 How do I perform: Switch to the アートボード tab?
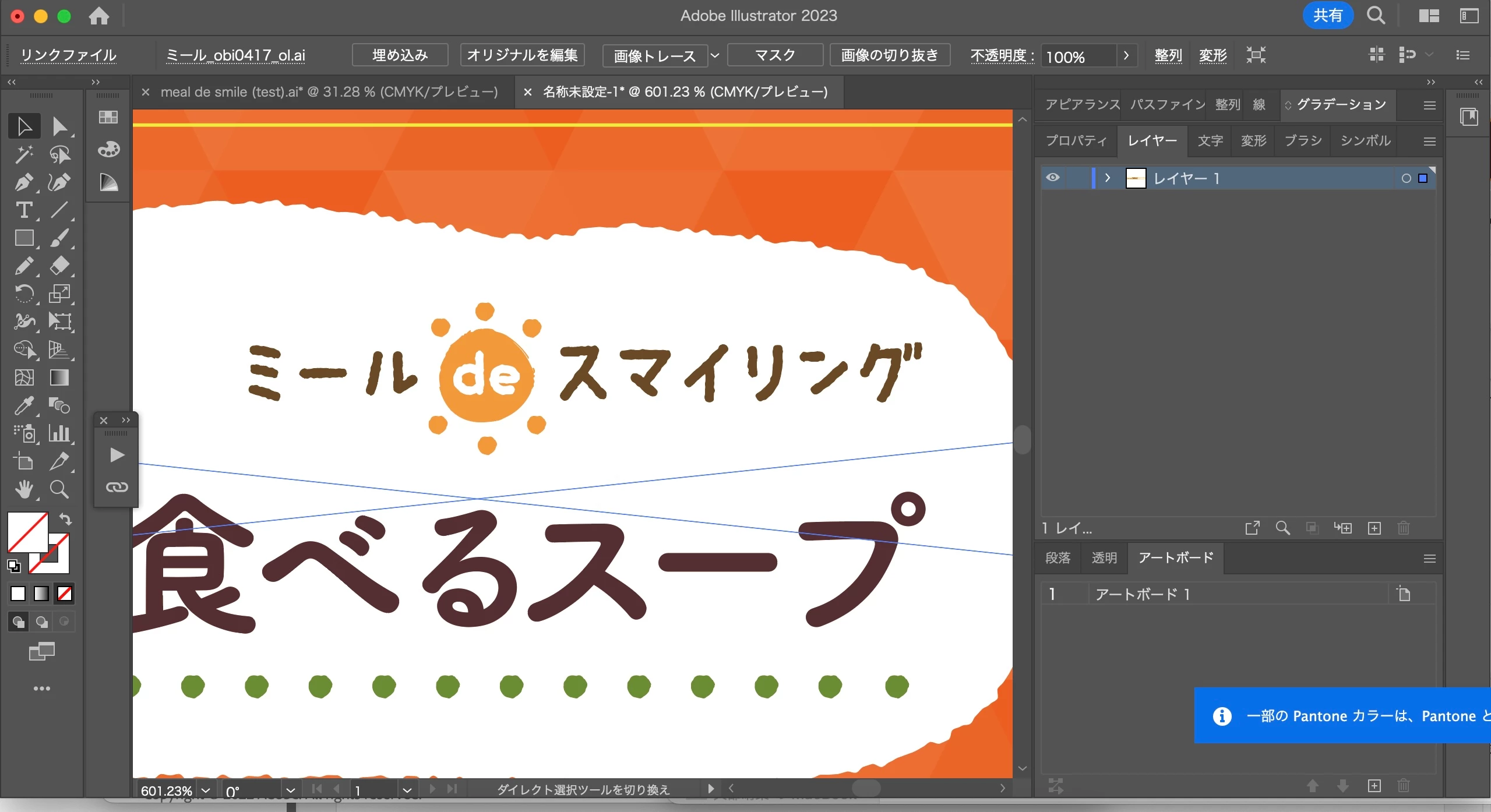[1175, 558]
